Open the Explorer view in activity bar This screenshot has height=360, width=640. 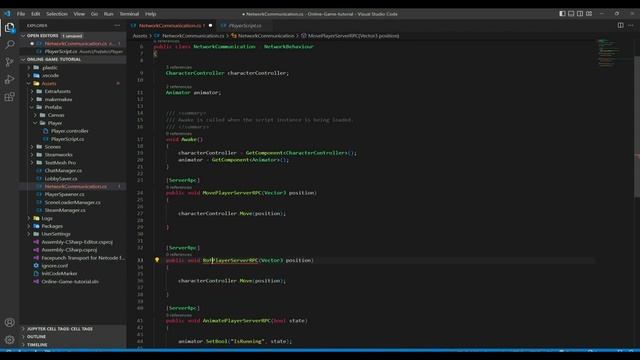tap(9, 28)
